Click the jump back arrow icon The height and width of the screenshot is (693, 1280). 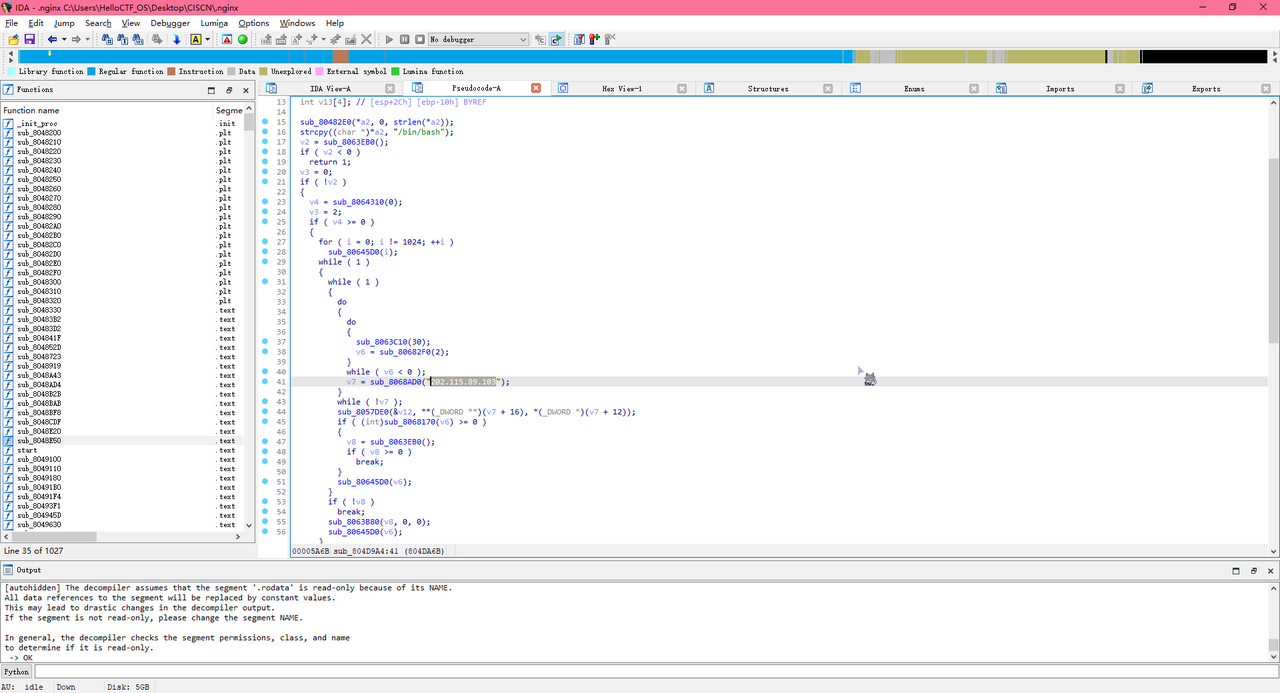pyautogui.click(x=52, y=39)
